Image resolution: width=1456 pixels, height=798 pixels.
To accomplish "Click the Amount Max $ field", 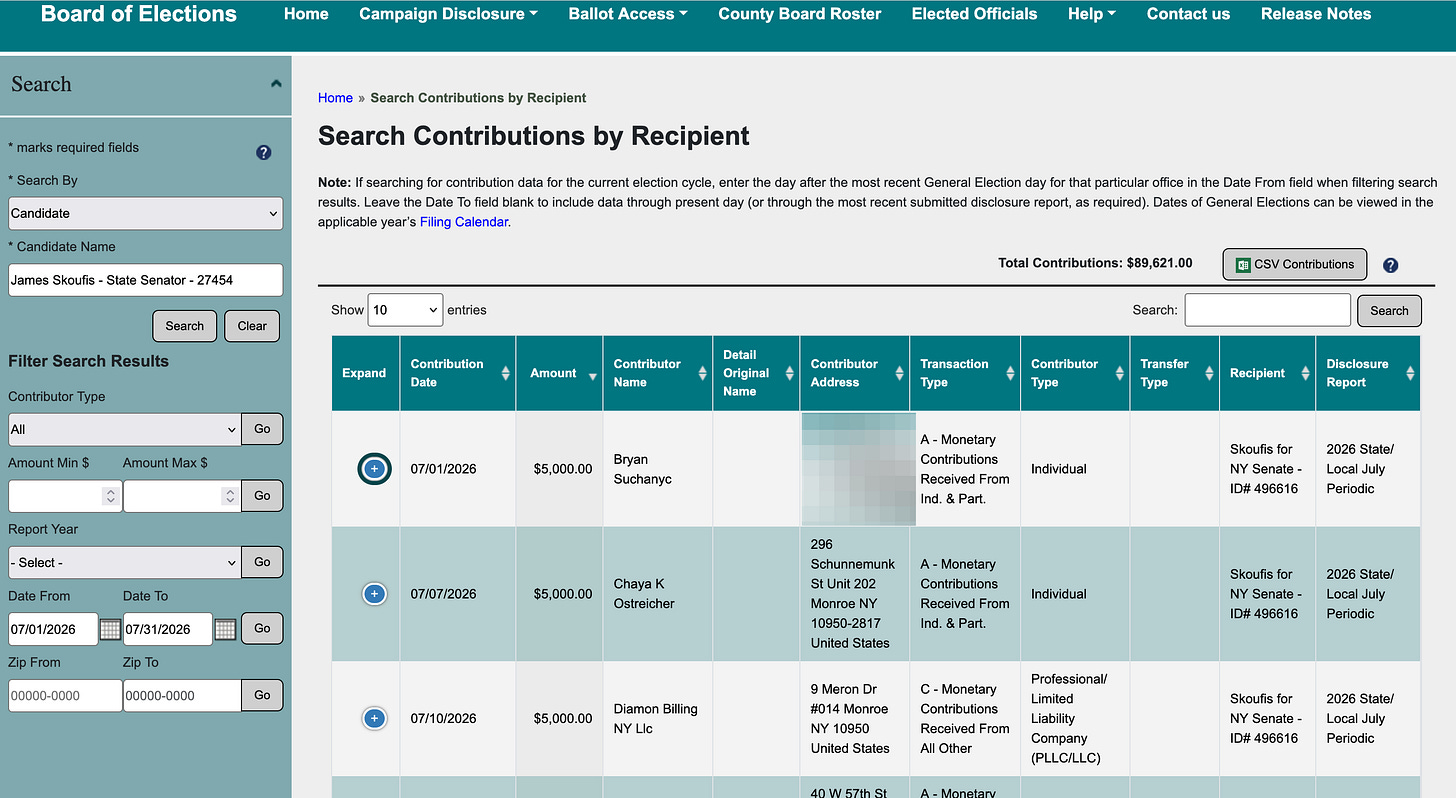I will tap(181, 496).
